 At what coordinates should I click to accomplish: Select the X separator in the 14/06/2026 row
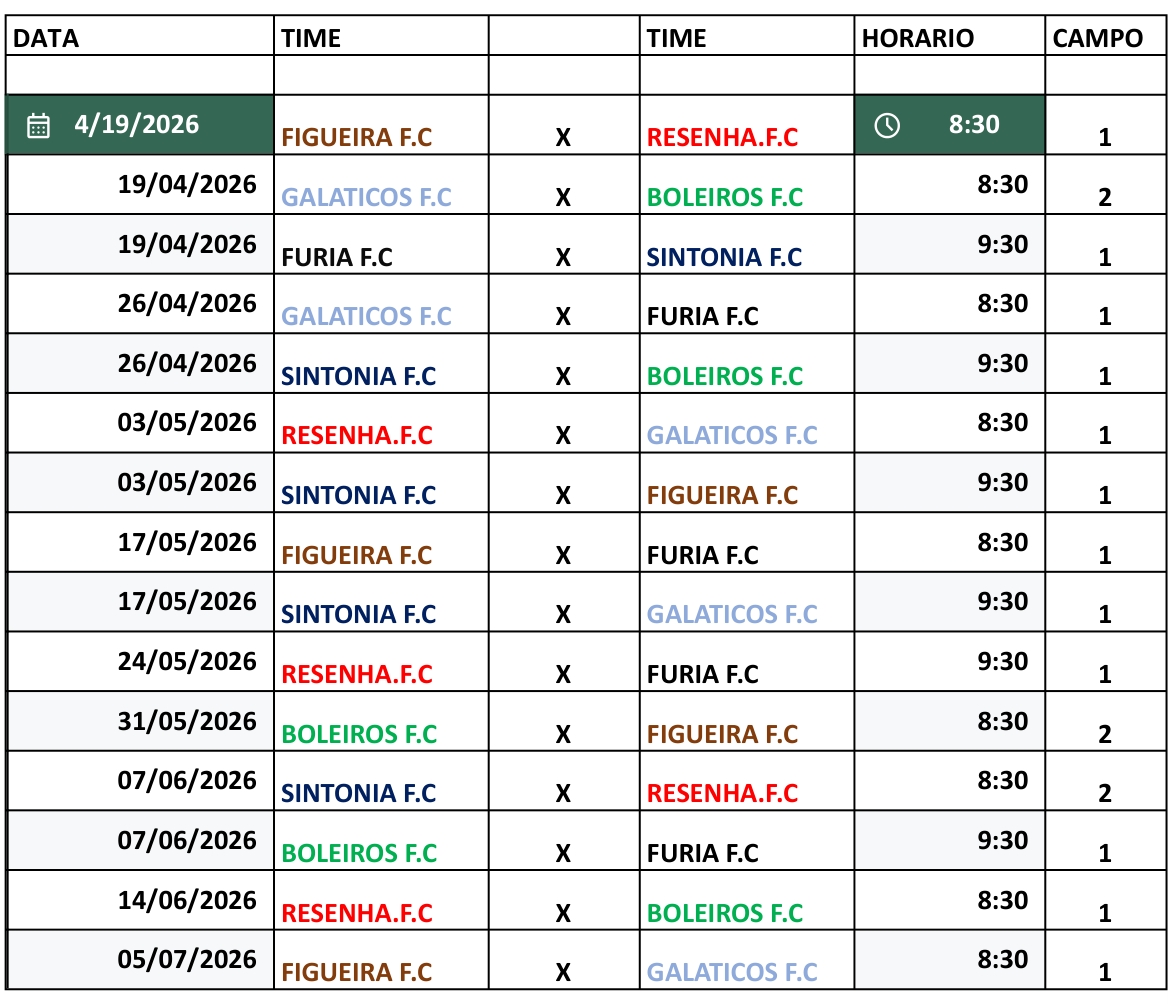click(563, 913)
